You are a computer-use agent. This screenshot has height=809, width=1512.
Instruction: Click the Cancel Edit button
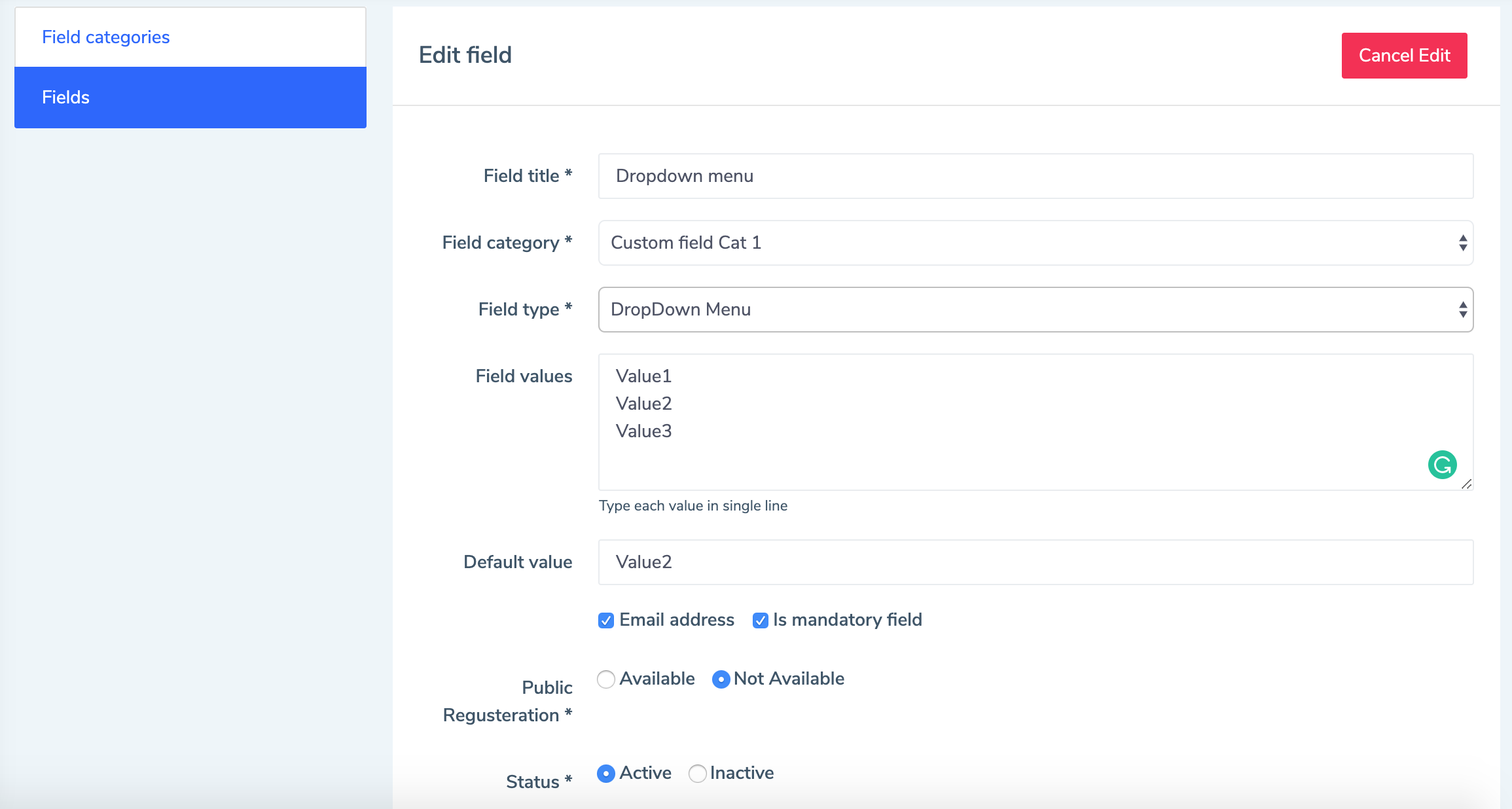1404,56
